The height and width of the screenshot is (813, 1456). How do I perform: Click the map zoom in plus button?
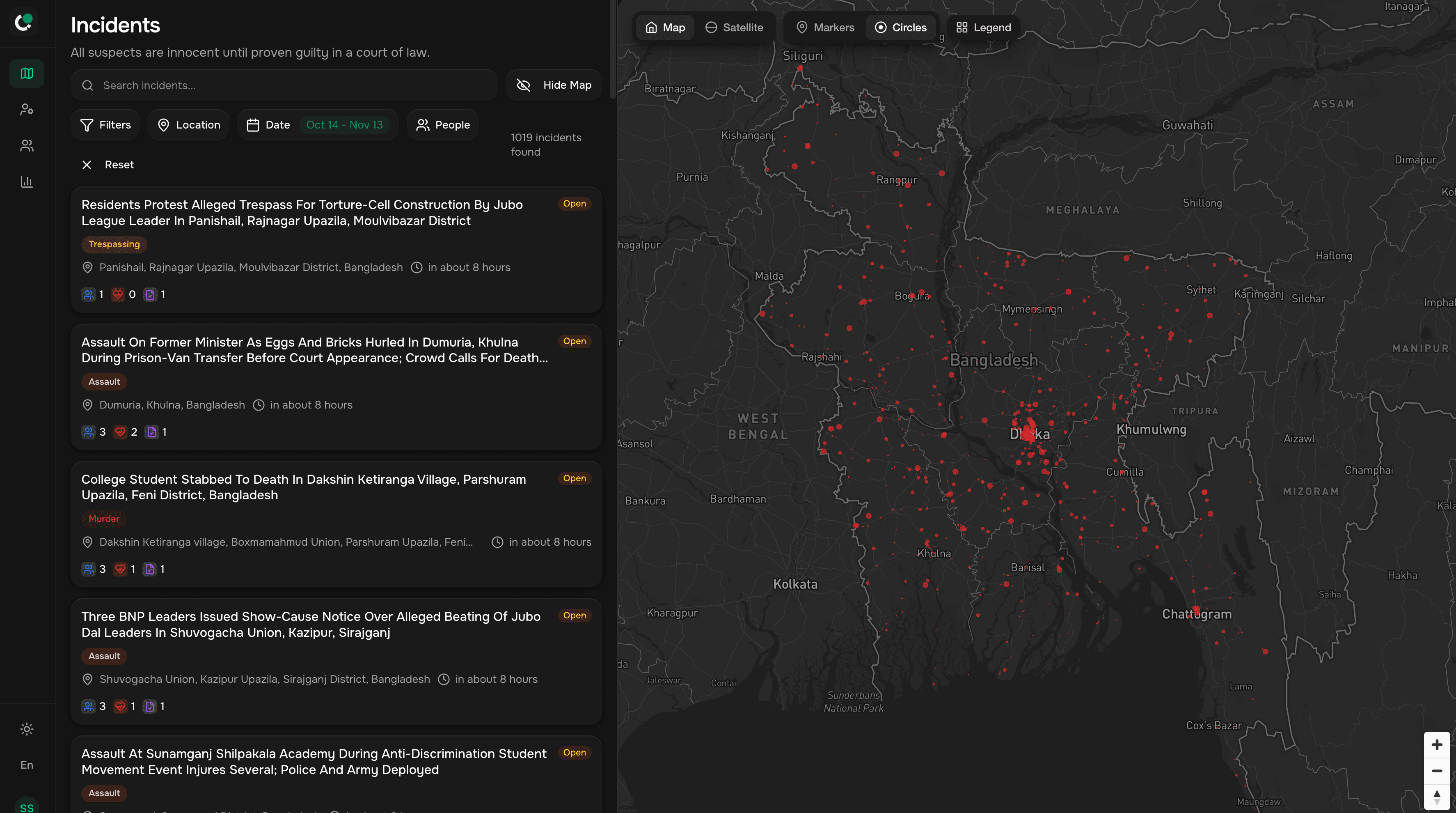click(1436, 744)
